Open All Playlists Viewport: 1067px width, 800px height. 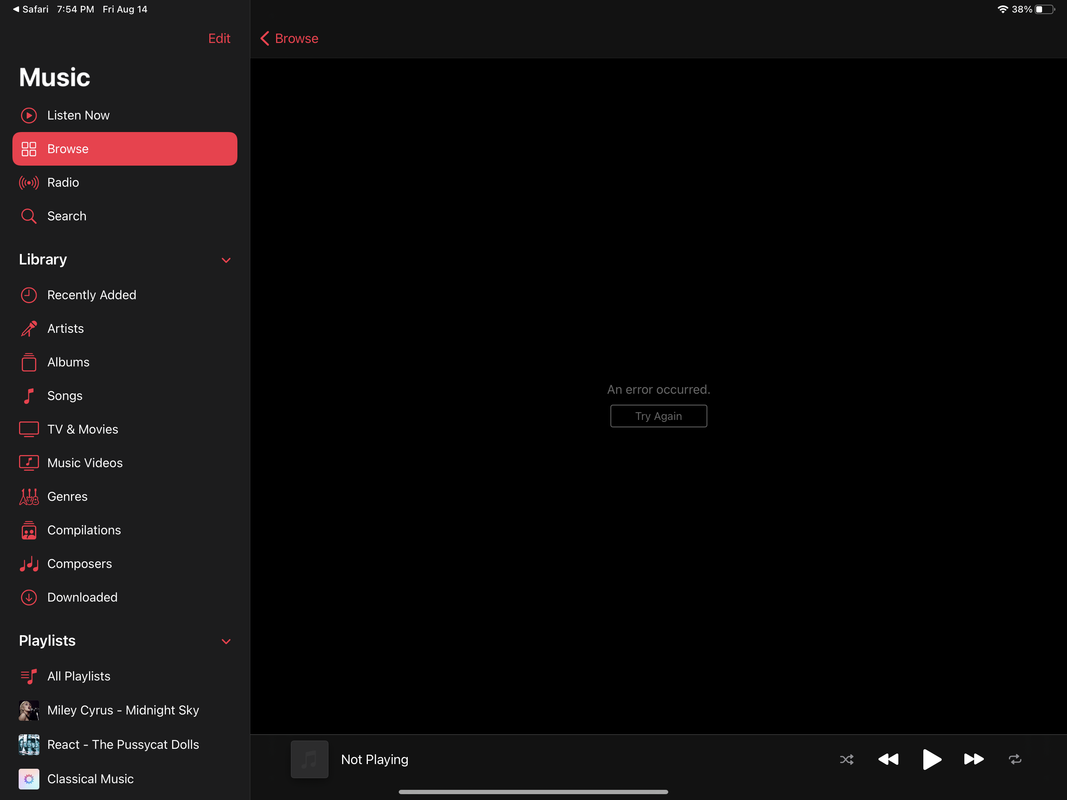(125, 676)
